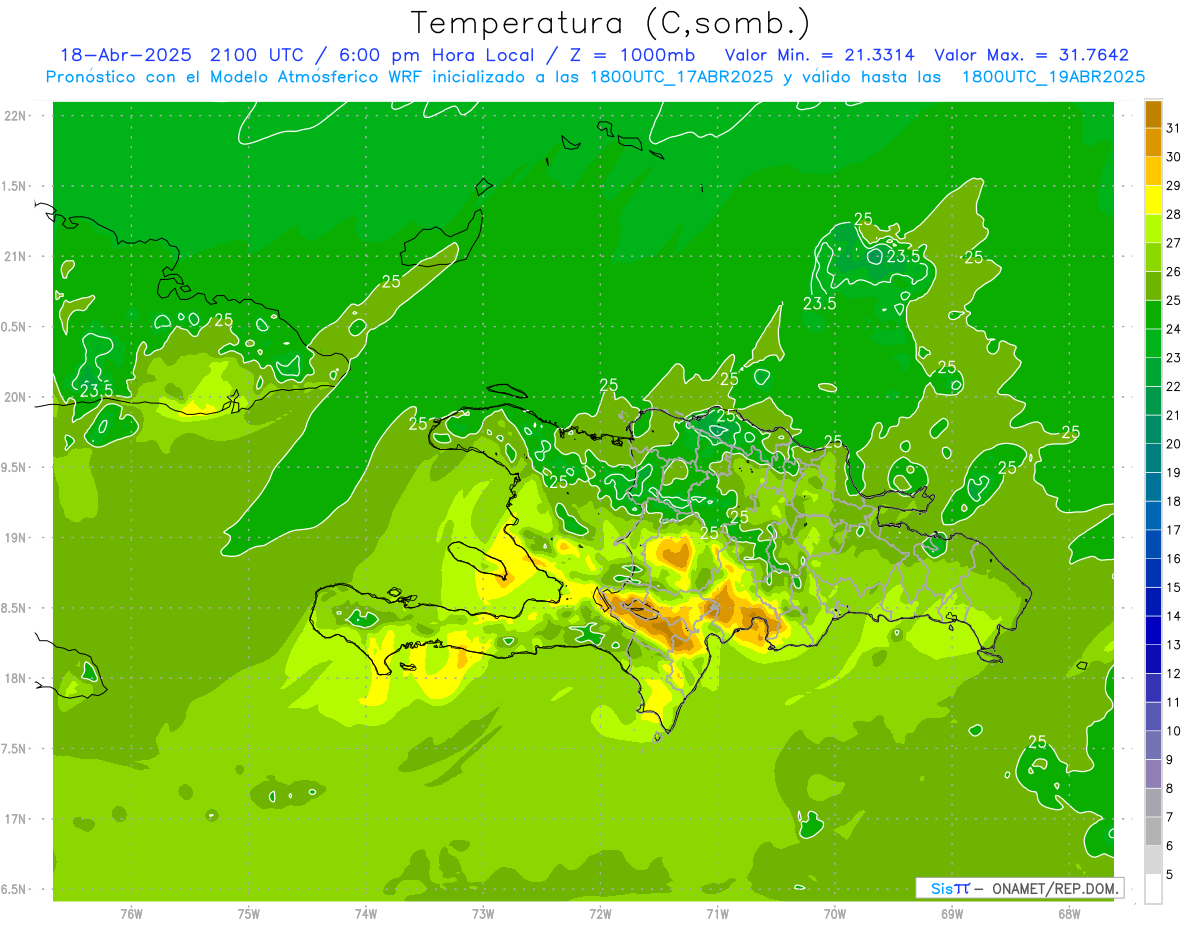
Task: Click the '72W' longitude label
Action: (600, 913)
